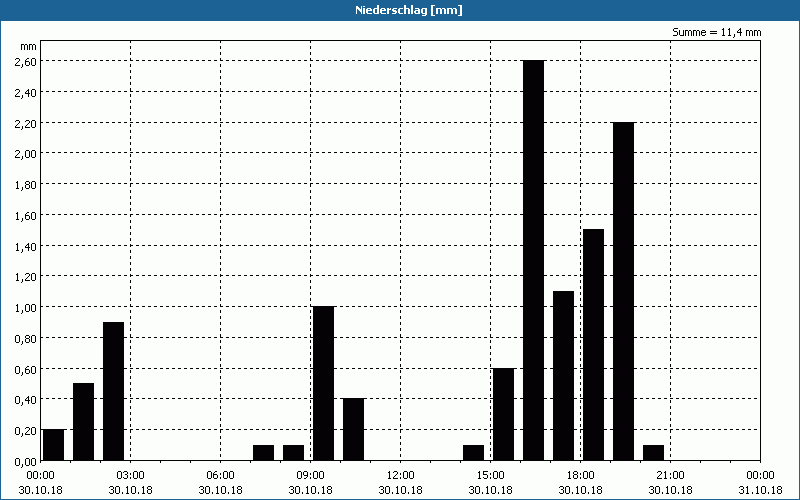Click the y-axis value "2,00"
The image size is (800, 500).
[x=26, y=154]
